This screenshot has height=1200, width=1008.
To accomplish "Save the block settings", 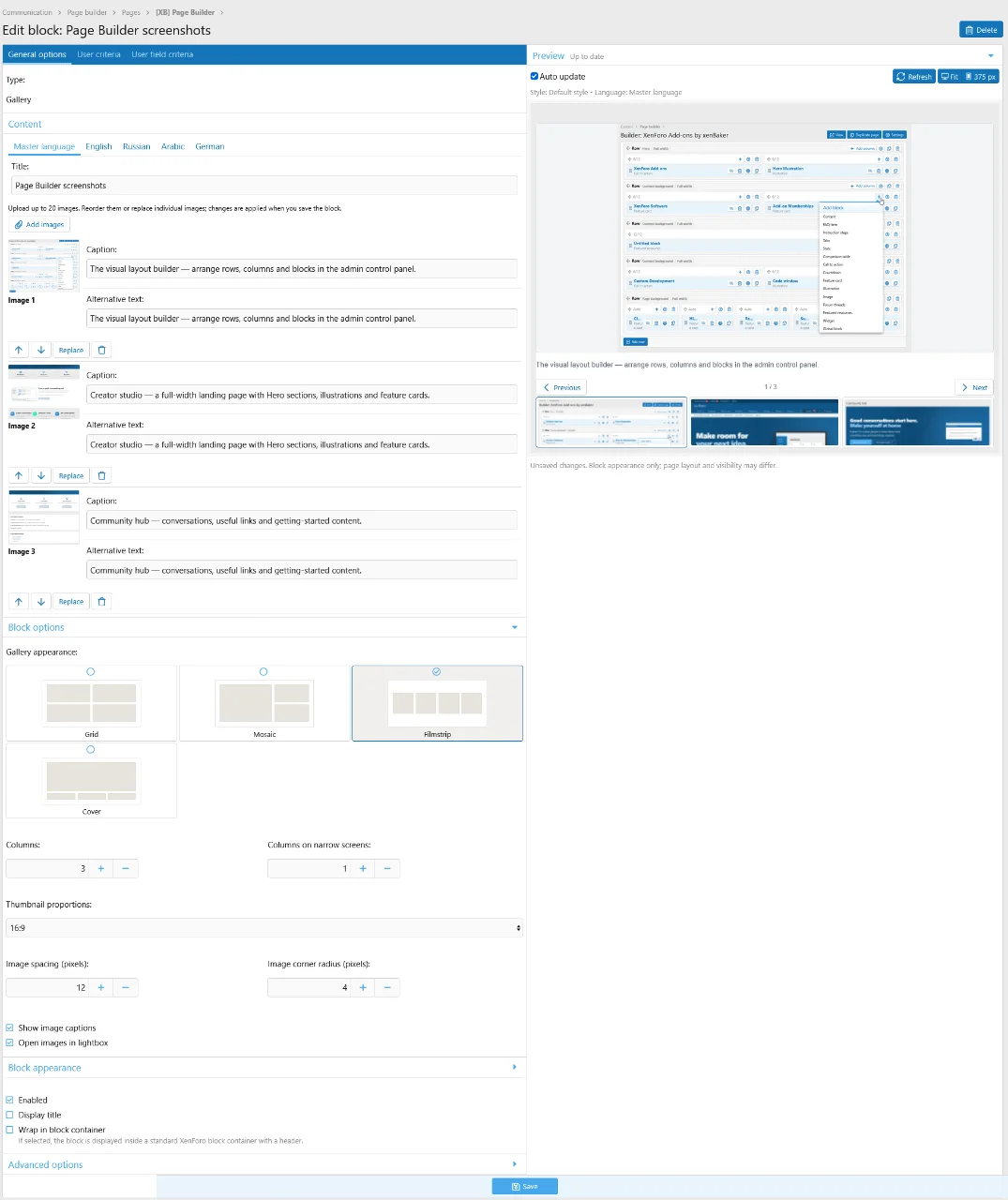I will [525, 1186].
